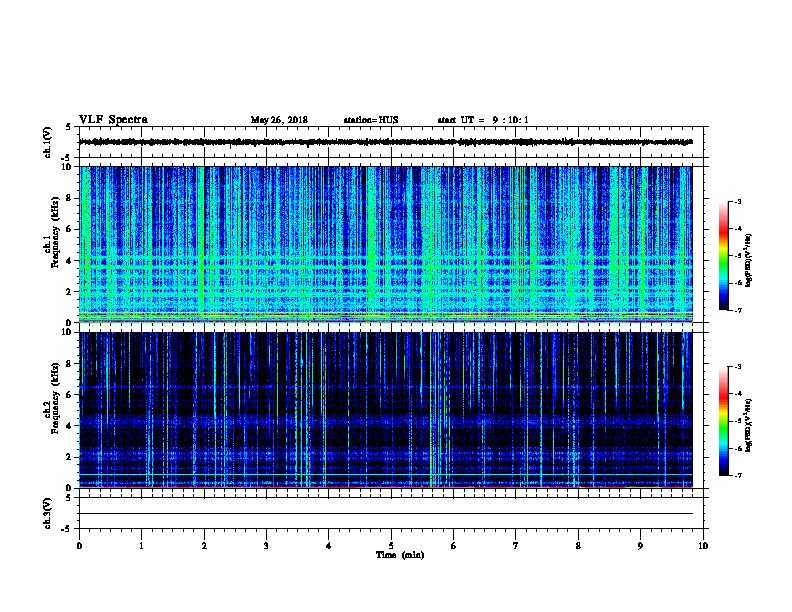Image resolution: width=792 pixels, height=612 pixels.
Task: Click the "Time (min)" axis label
Action: point(400,555)
